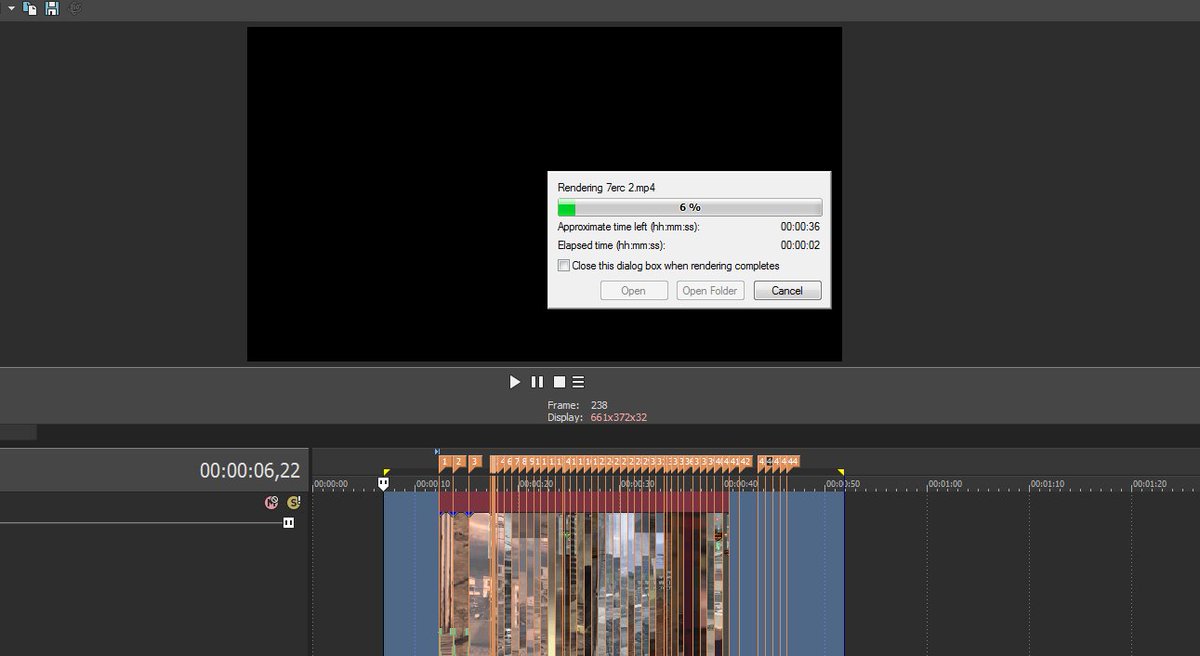The height and width of the screenshot is (656, 1200).
Task: Select timeline marker 1
Action: 445,462
